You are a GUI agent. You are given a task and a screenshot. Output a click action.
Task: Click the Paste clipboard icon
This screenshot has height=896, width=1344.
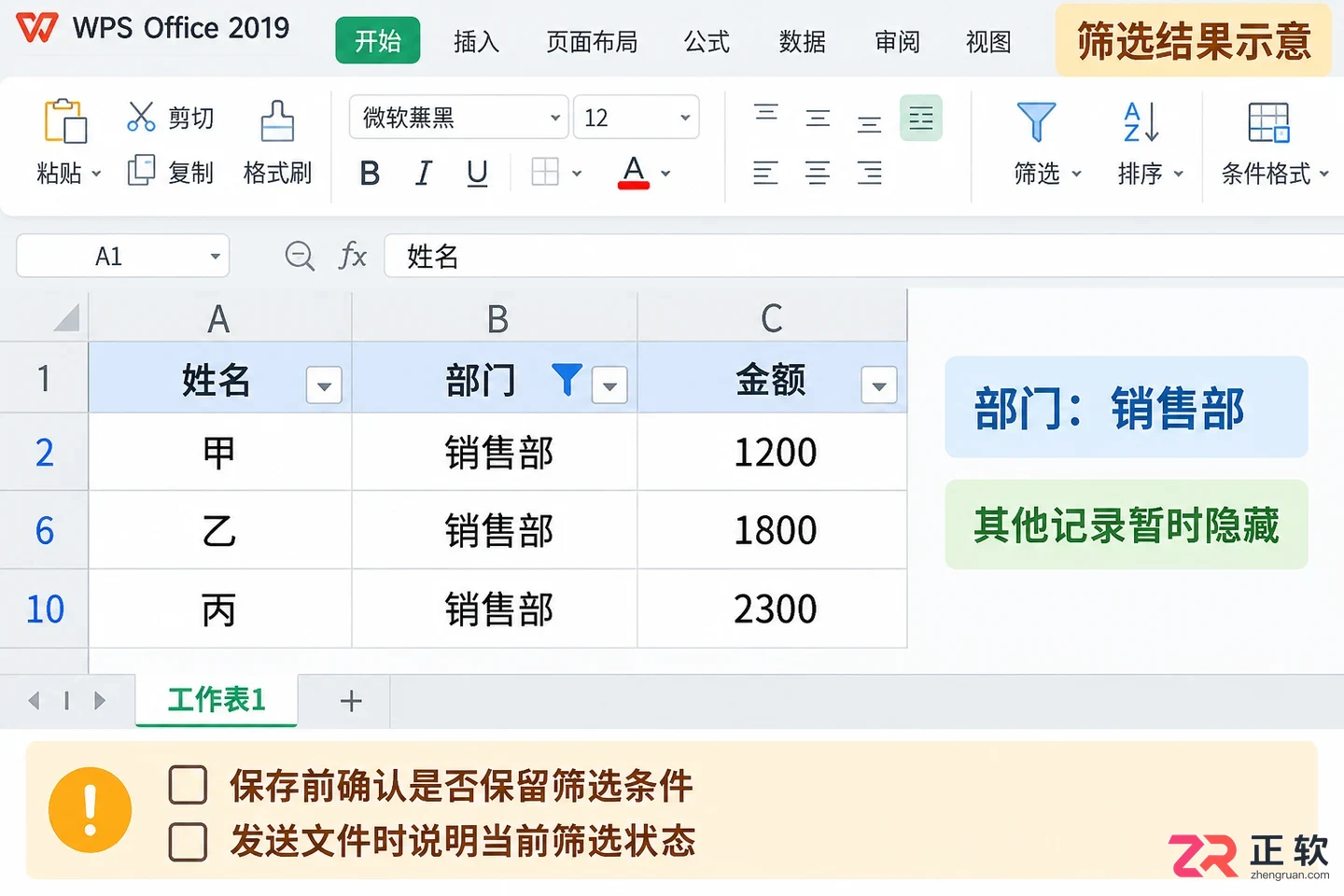(x=65, y=120)
